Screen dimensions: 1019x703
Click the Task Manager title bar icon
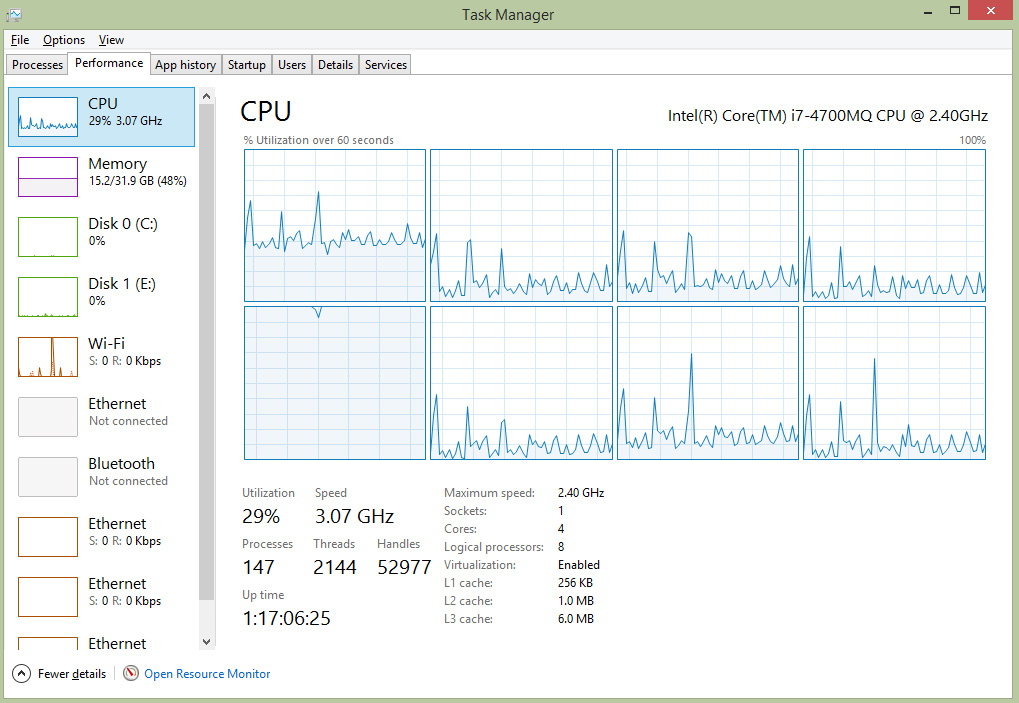tap(14, 14)
